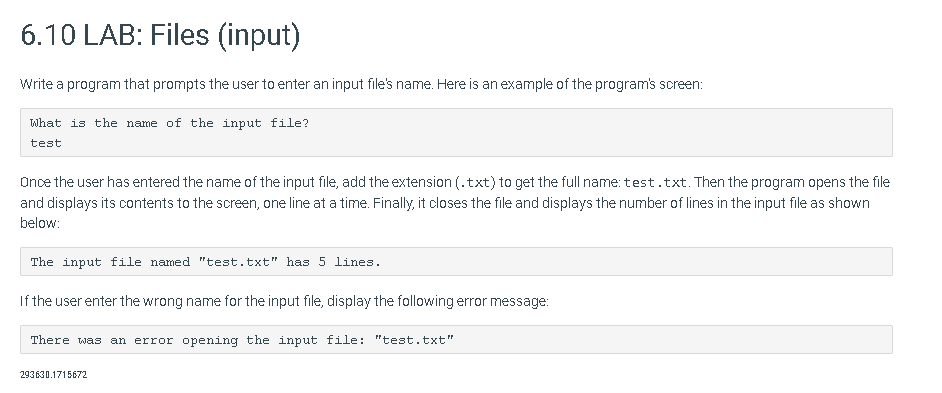942x393 pixels.
Task: Click the '6.10 LAB: Files (input)' heading
Action: tap(160, 34)
